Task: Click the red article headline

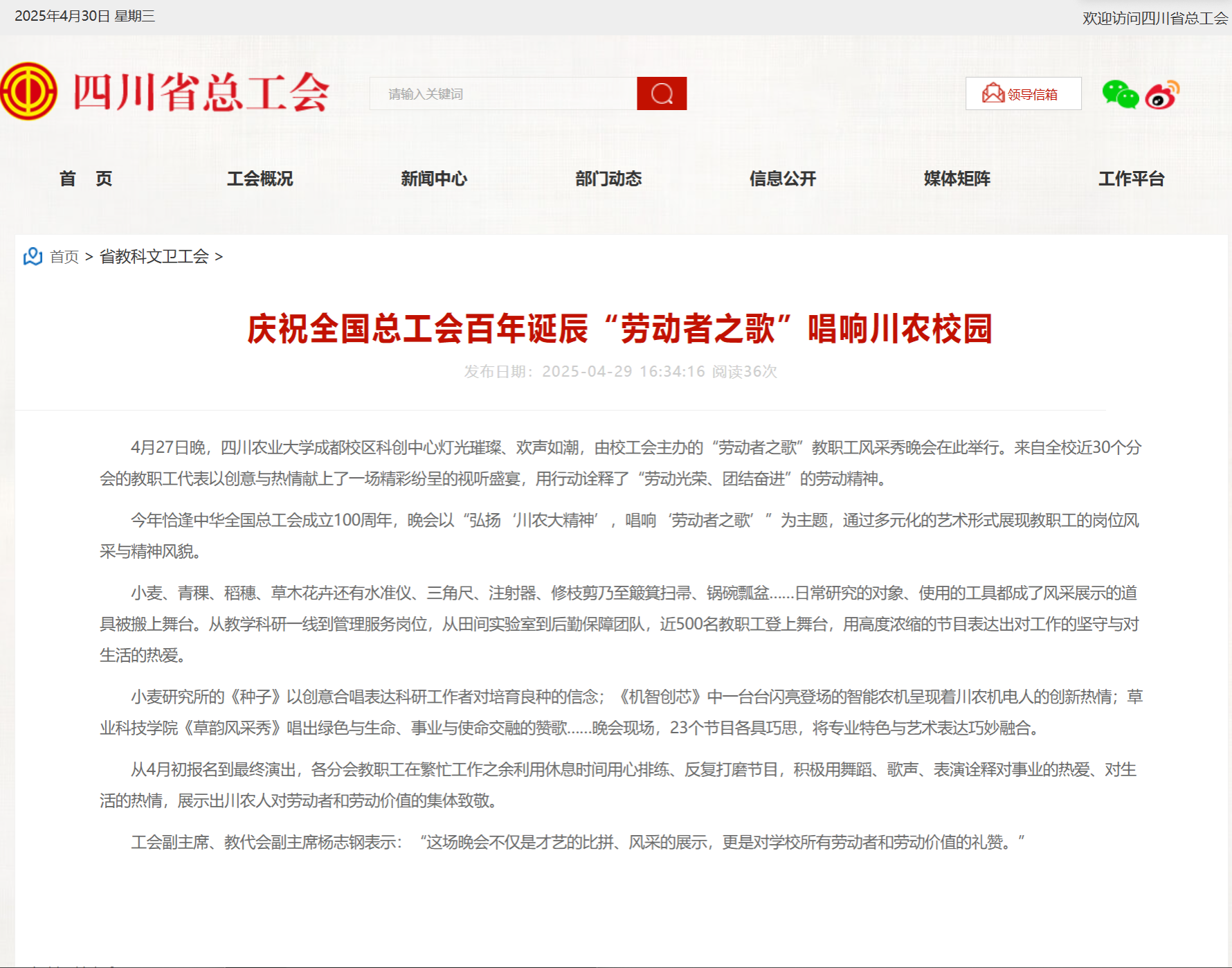Action: (x=620, y=328)
